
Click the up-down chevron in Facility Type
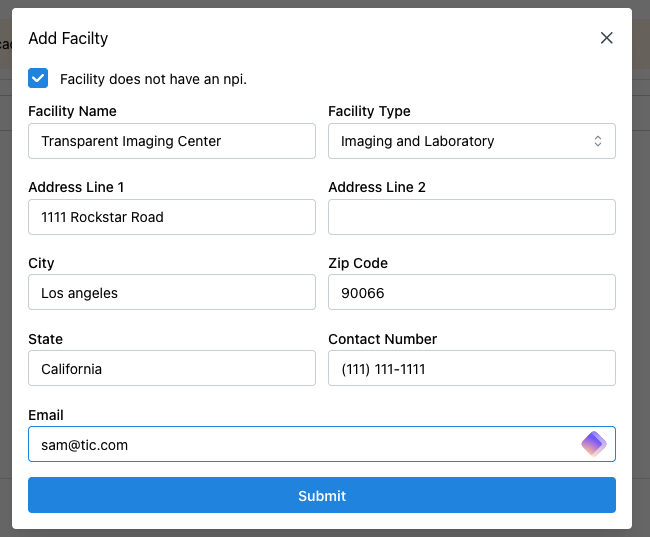tap(598, 141)
